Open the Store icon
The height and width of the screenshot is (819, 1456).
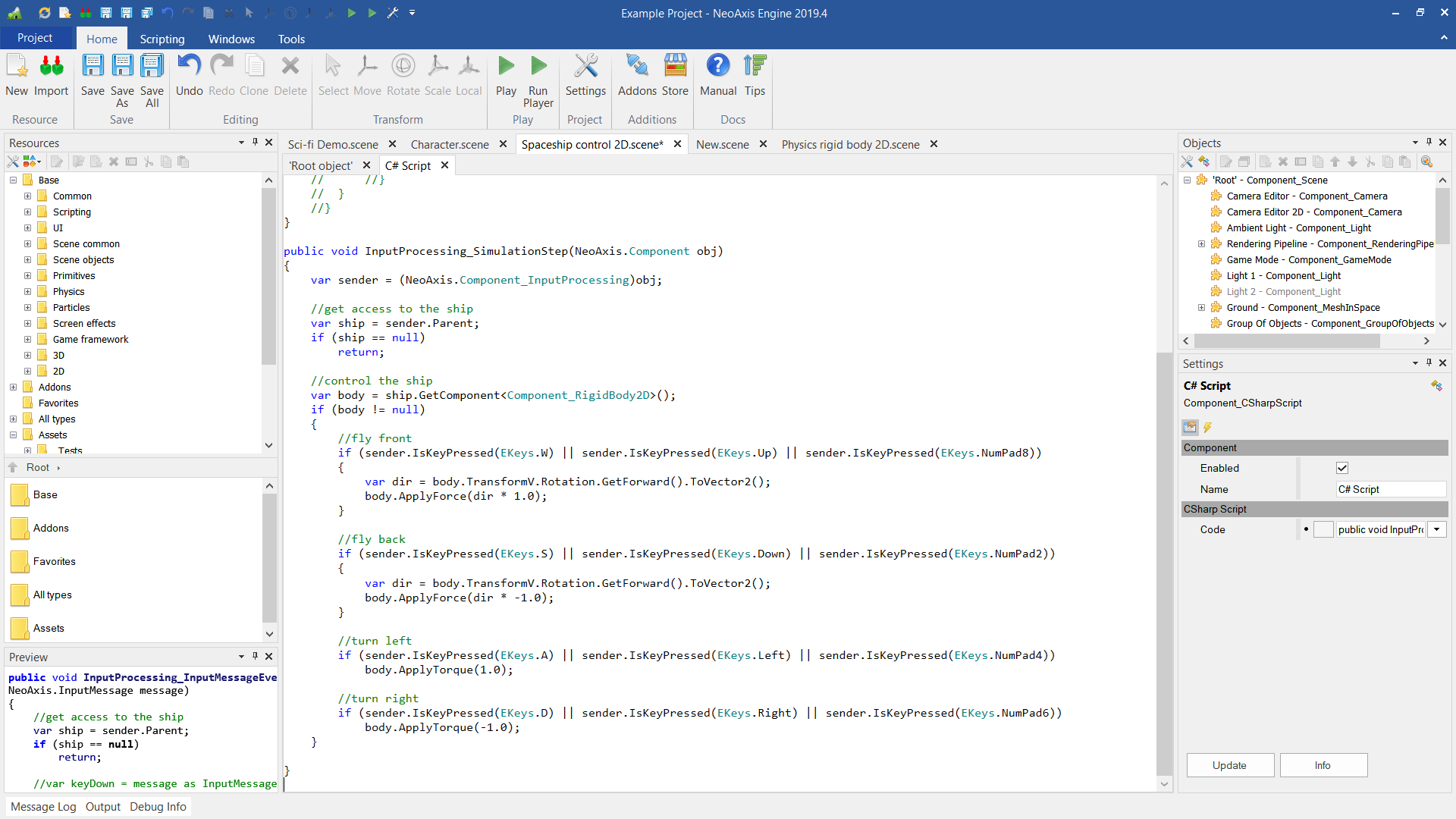[x=675, y=67]
